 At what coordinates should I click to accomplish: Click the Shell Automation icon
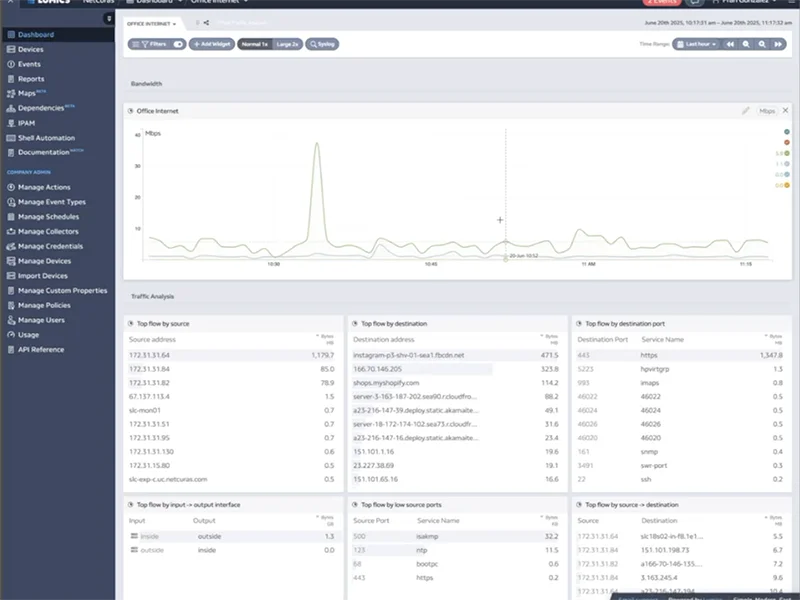tap(11, 138)
